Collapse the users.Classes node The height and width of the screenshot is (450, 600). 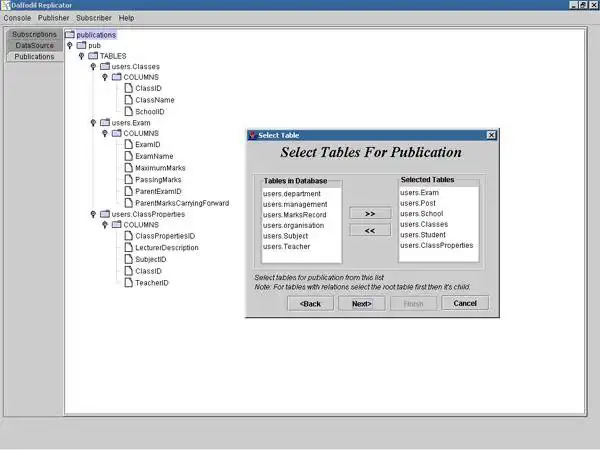click(93, 67)
